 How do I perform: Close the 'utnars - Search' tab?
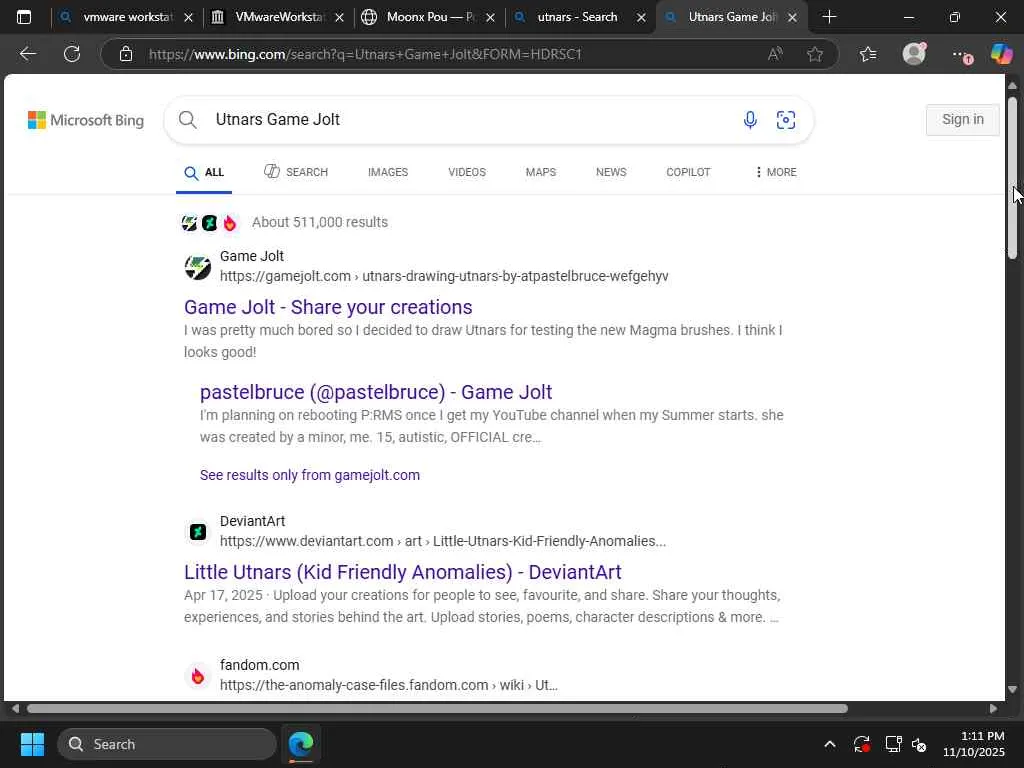pyautogui.click(x=641, y=18)
